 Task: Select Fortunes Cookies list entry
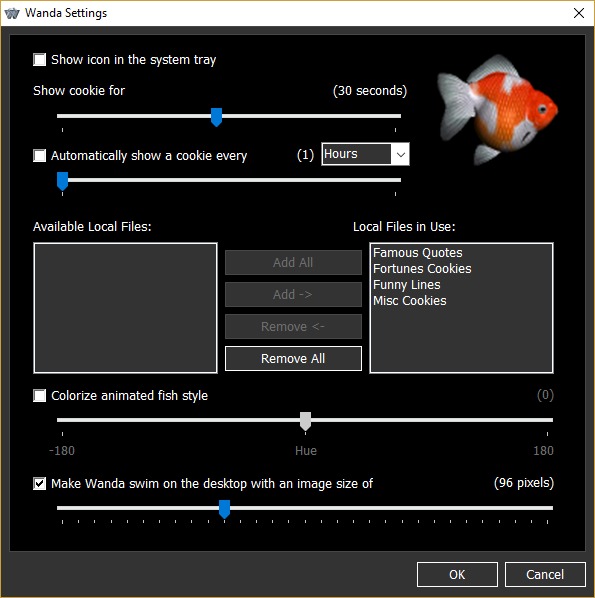pos(422,268)
